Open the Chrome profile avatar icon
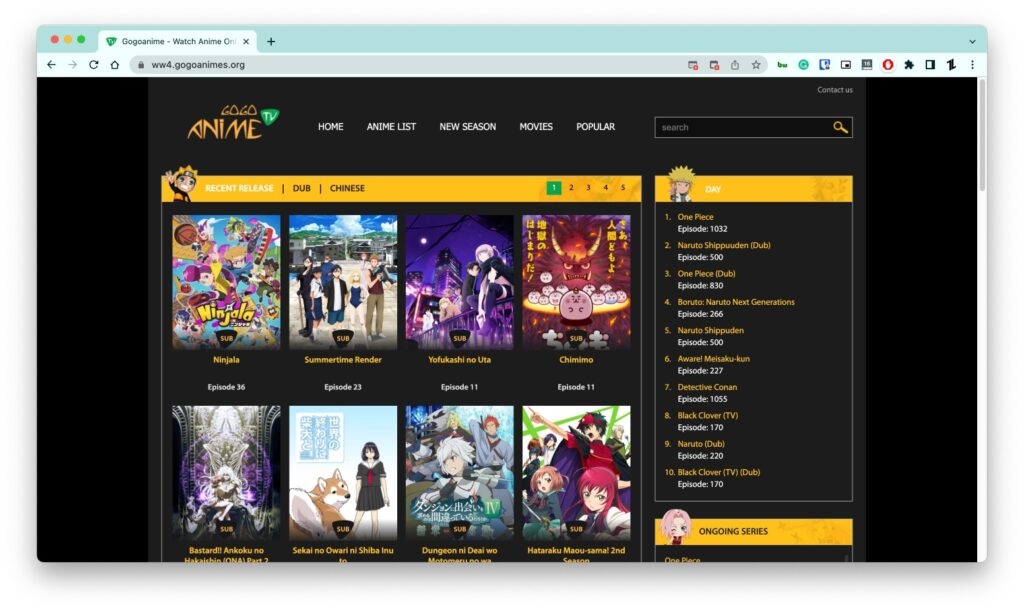 [951, 65]
